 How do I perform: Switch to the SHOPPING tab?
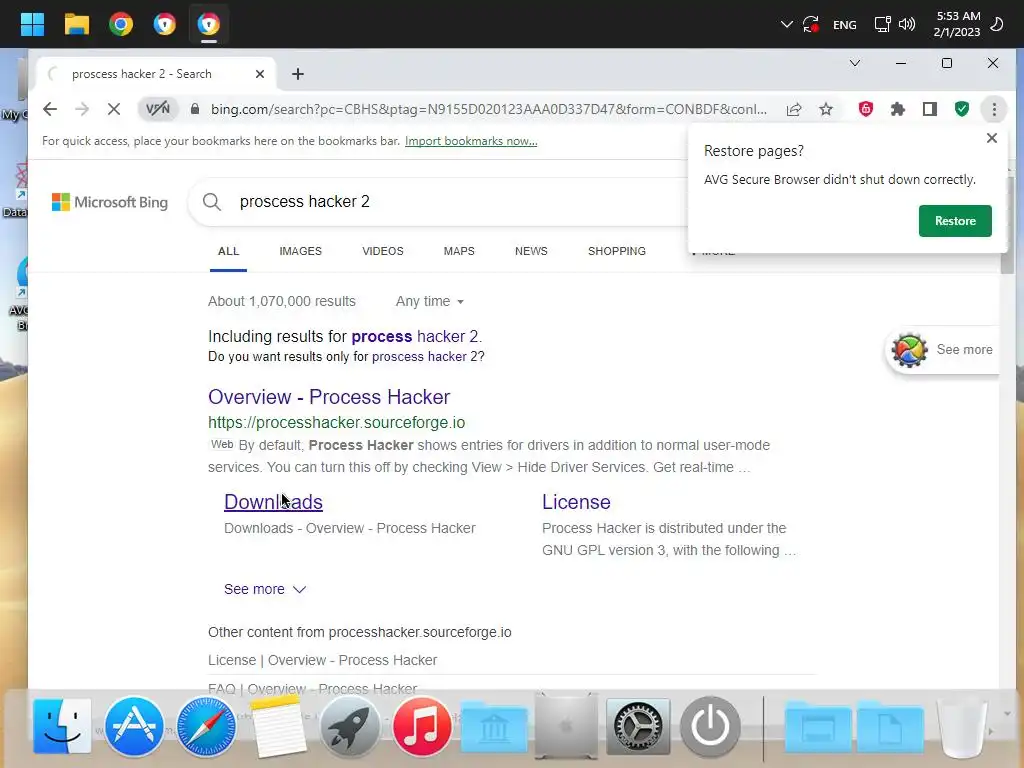[x=616, y=251]
